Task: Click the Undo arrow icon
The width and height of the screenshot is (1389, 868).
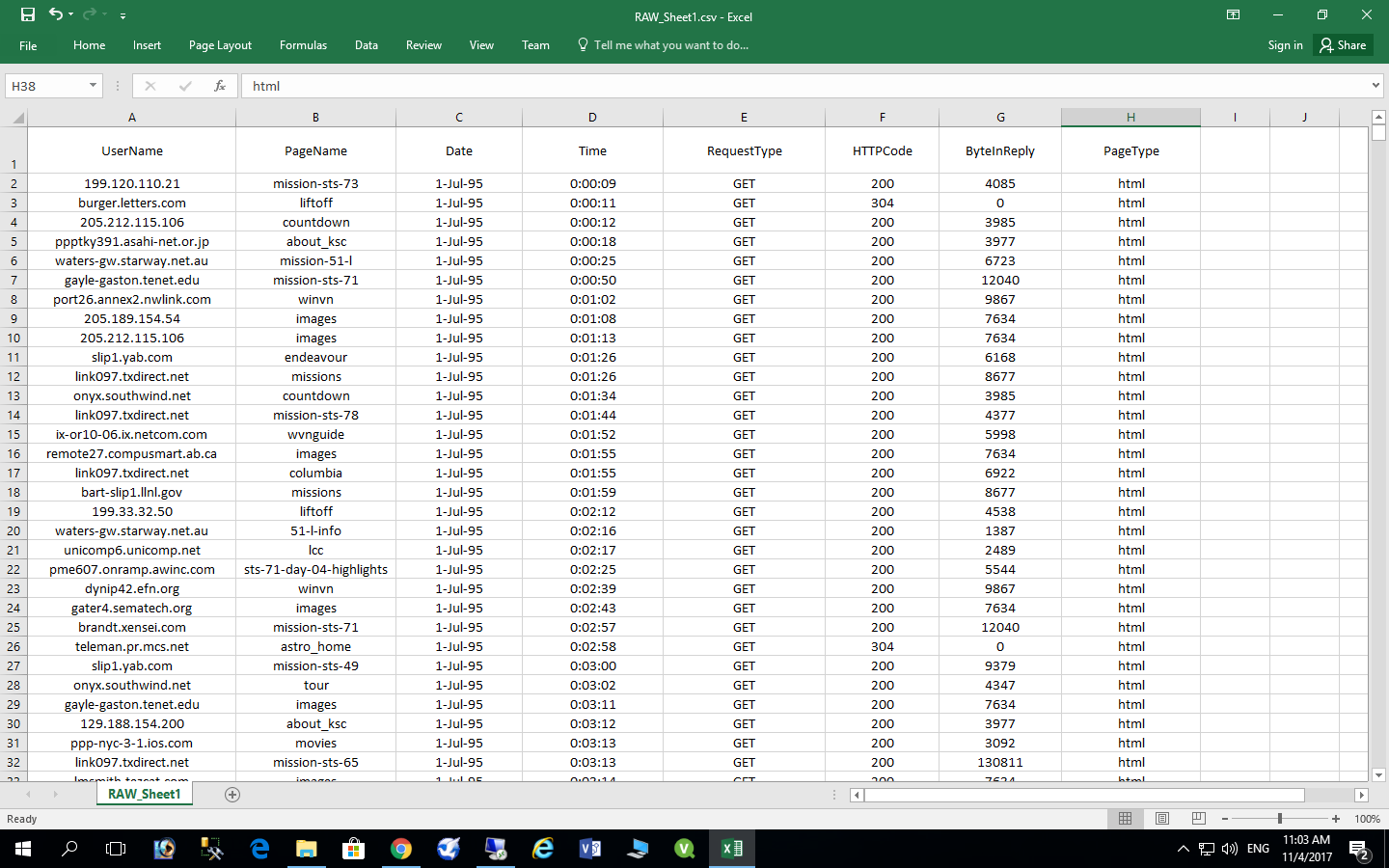Action: tap(56, 14)
